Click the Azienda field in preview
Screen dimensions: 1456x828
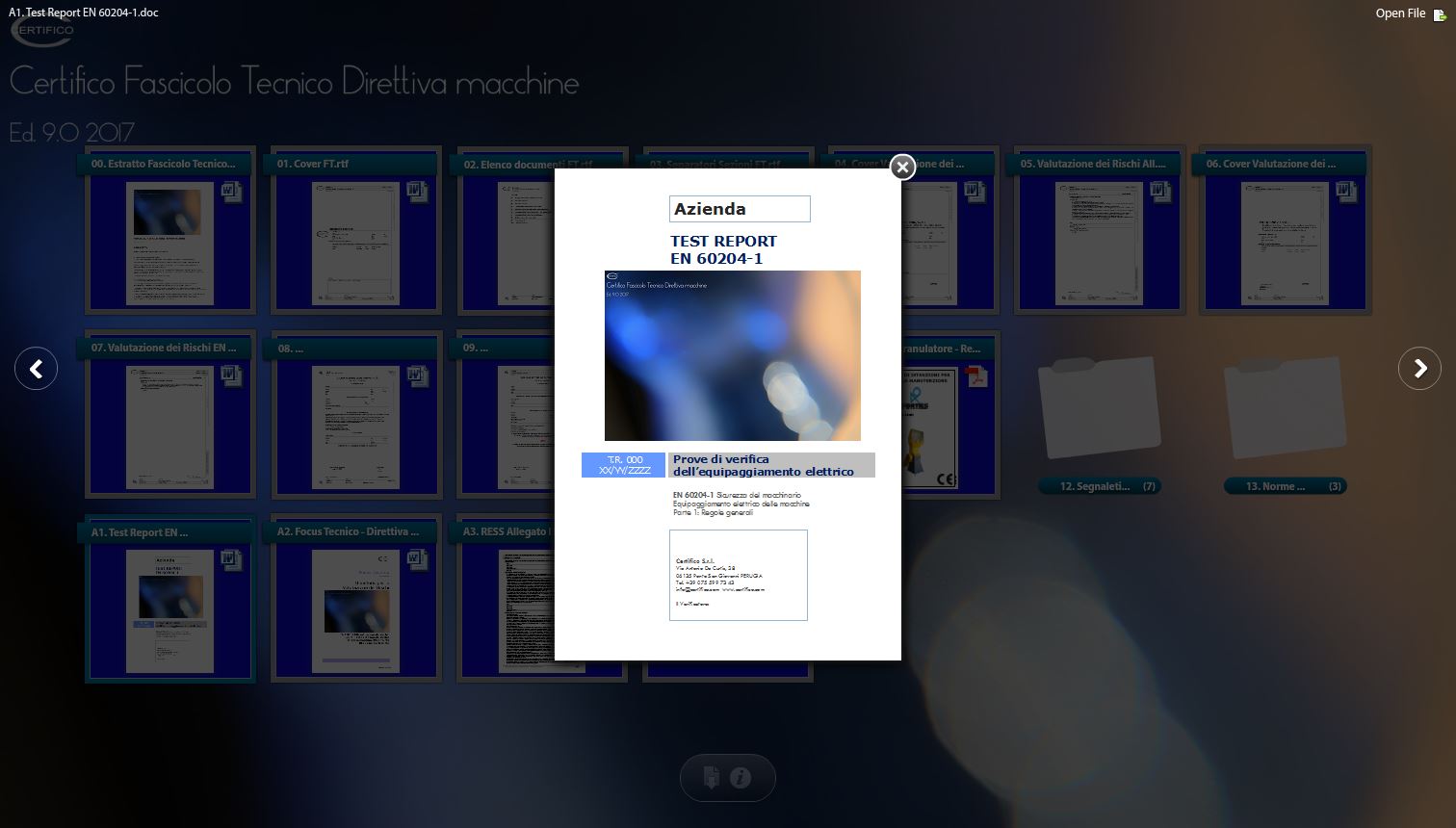(x=740, y=209)
